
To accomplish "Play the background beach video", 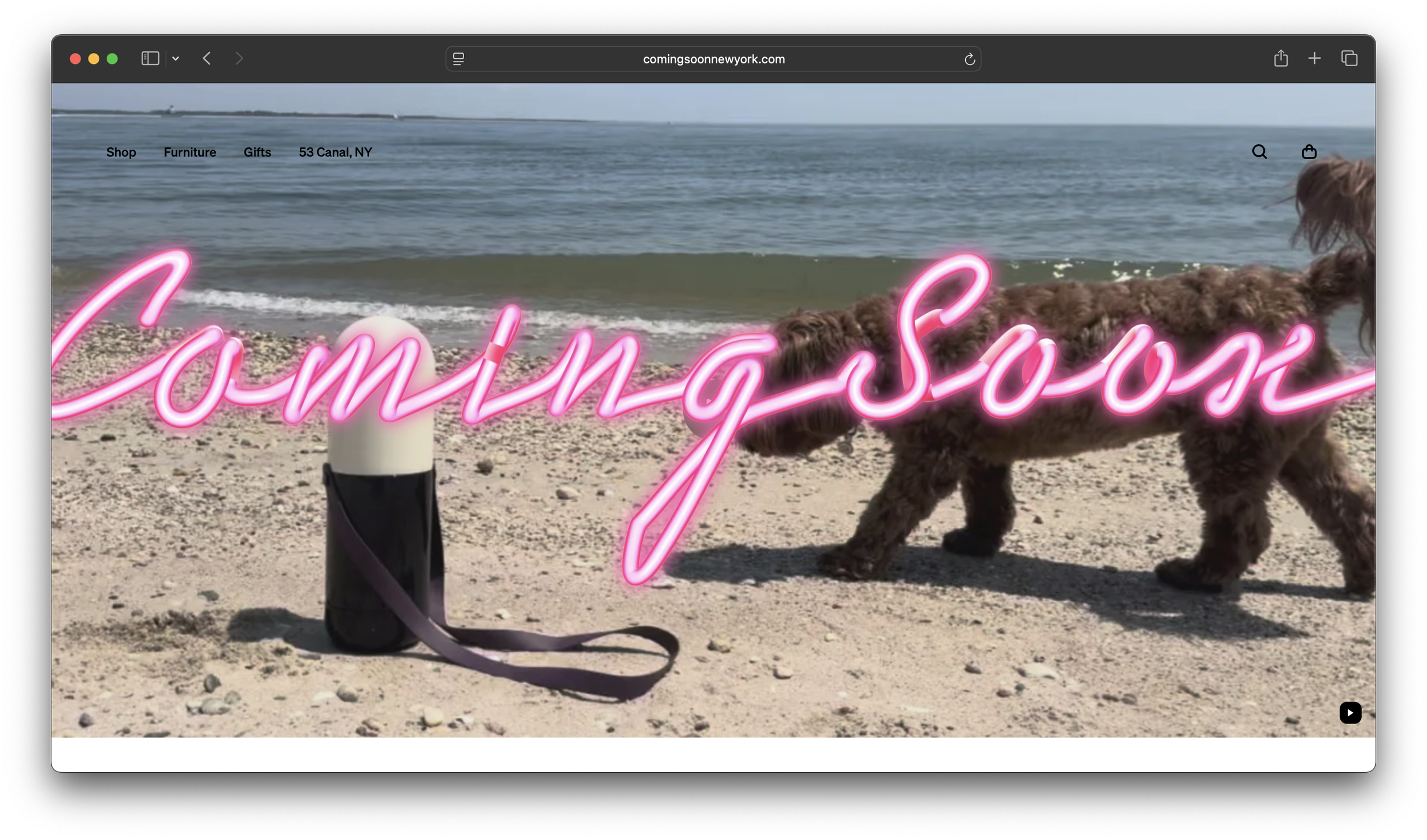I will [1350, 713].
